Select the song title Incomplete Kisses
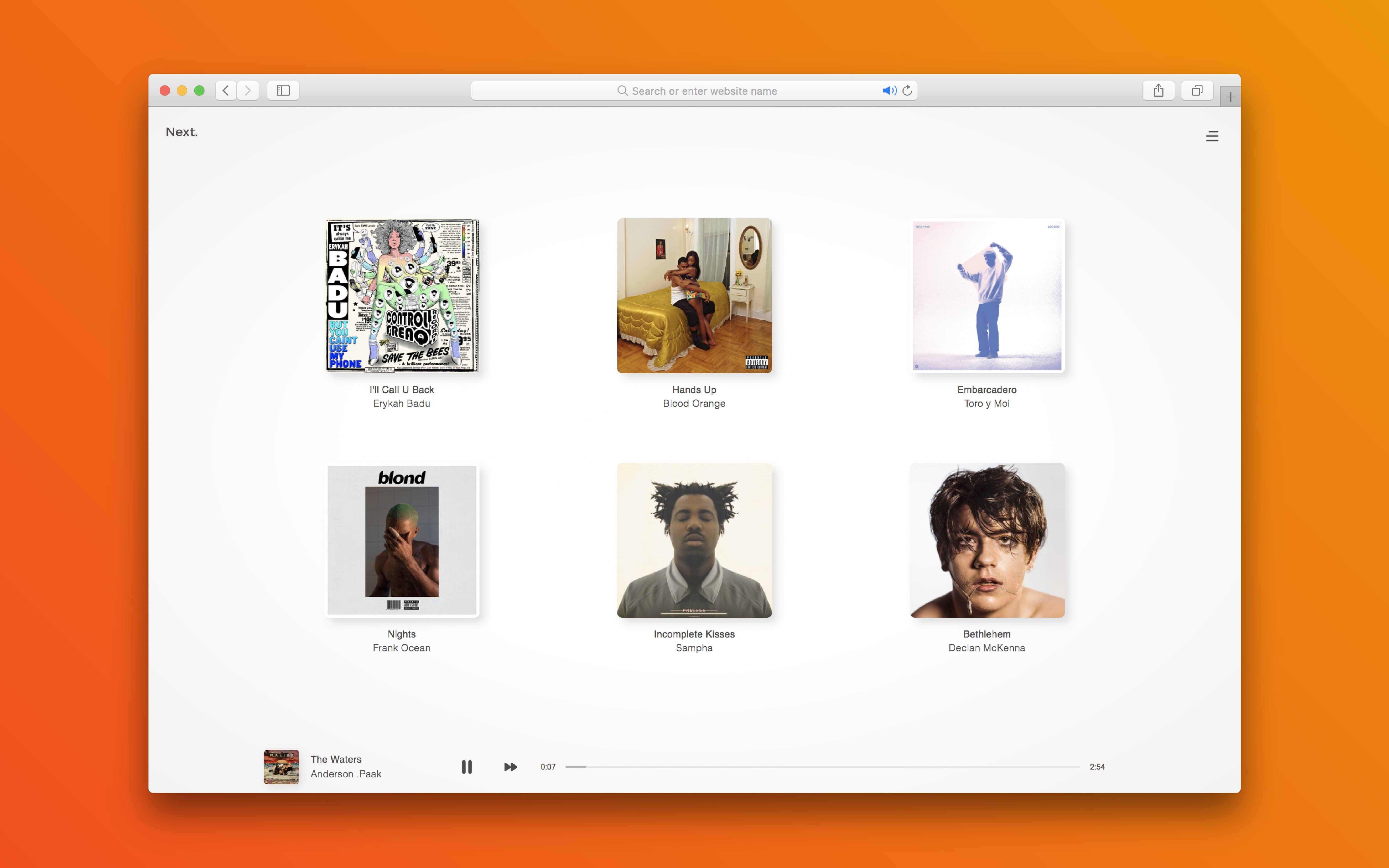This screenshot has height=868, width=1389. pos(694,634)
